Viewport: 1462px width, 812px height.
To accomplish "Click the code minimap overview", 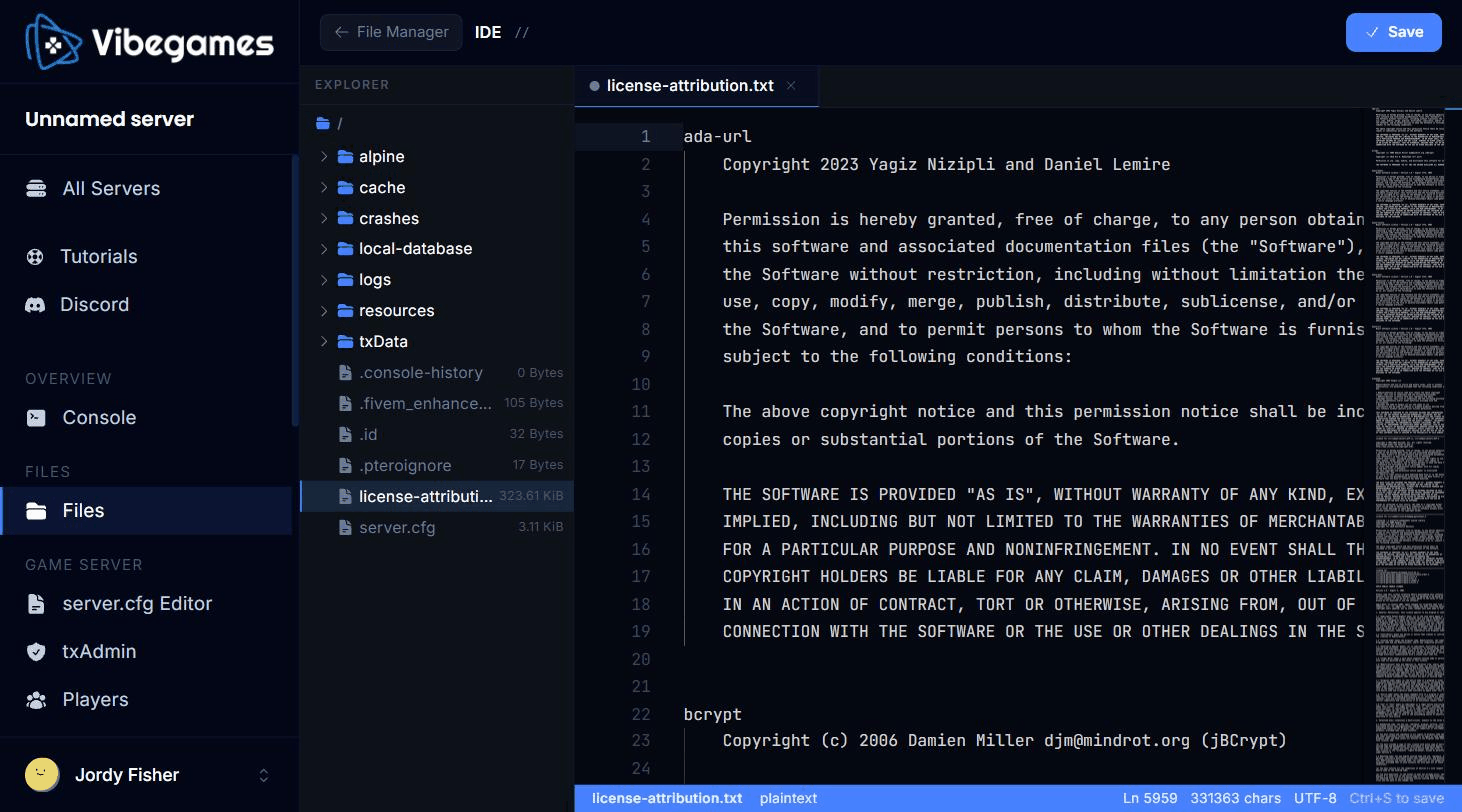I will coord(1408,446).
